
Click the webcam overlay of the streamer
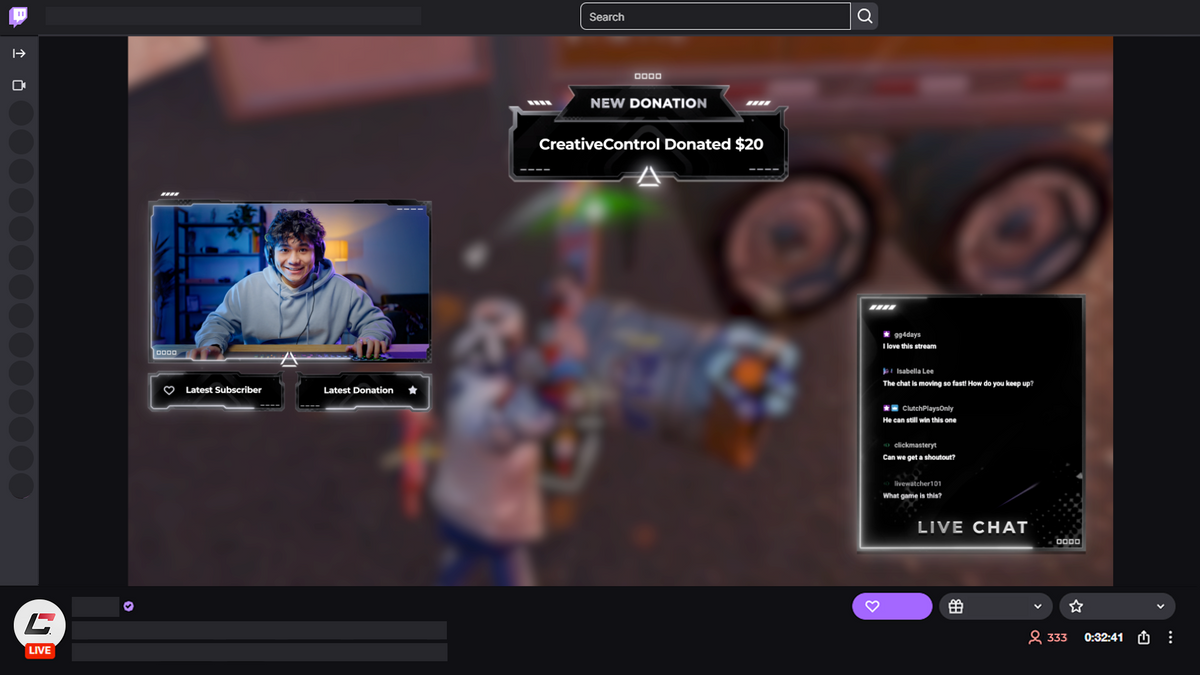290,282
